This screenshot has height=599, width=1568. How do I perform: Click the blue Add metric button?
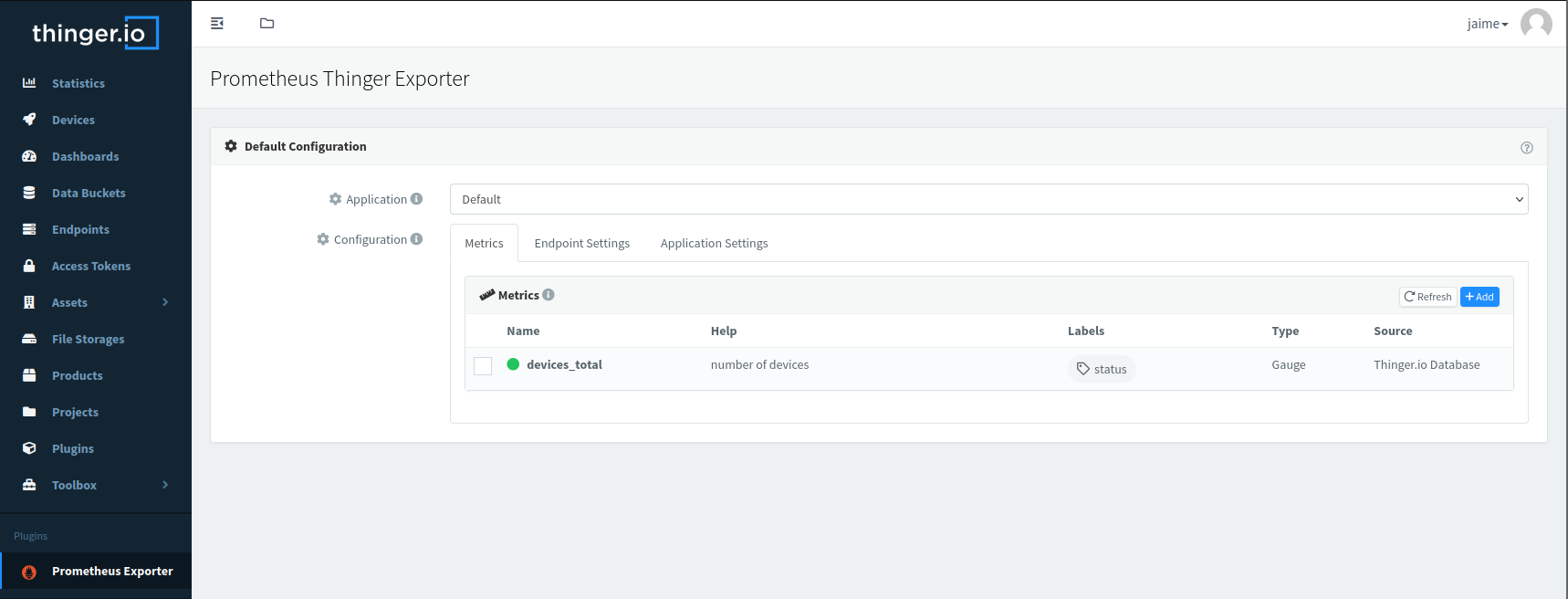point(1479,297)
